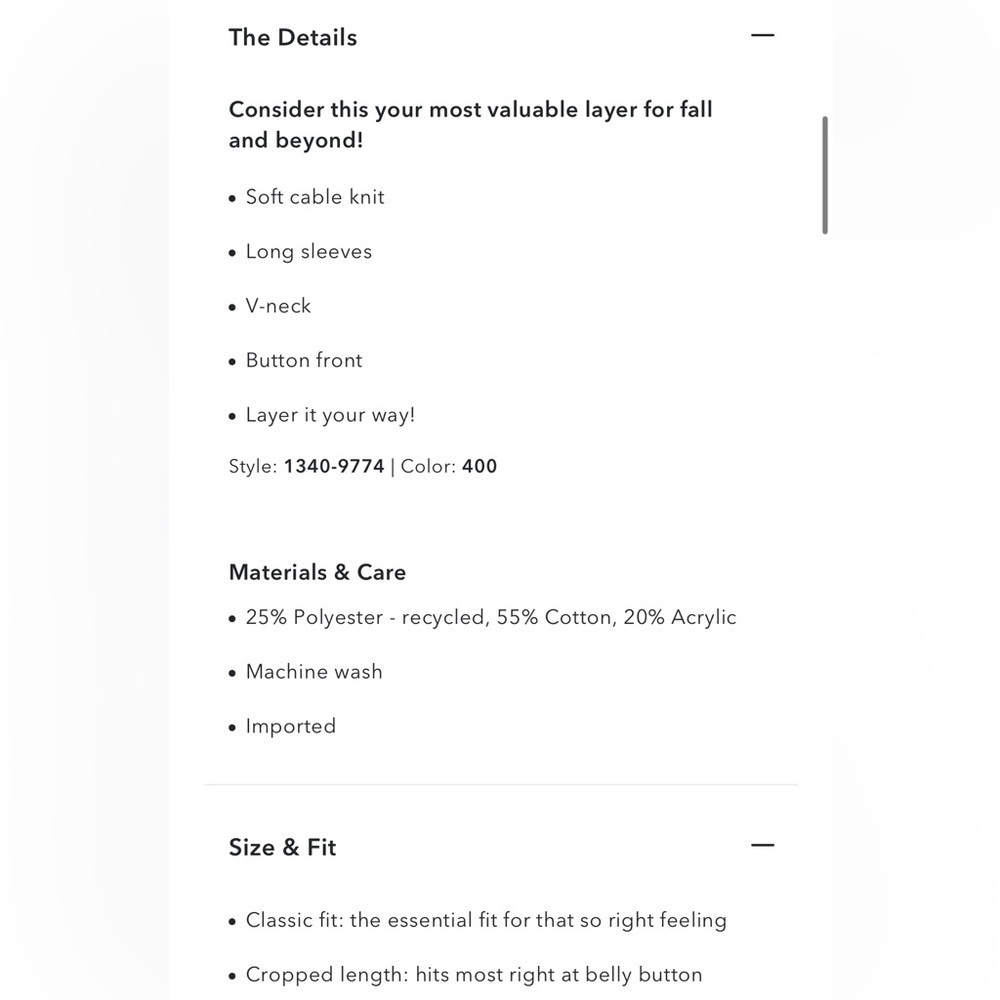
Task: Click The Details section heading
Action: (x=293, y=38)
